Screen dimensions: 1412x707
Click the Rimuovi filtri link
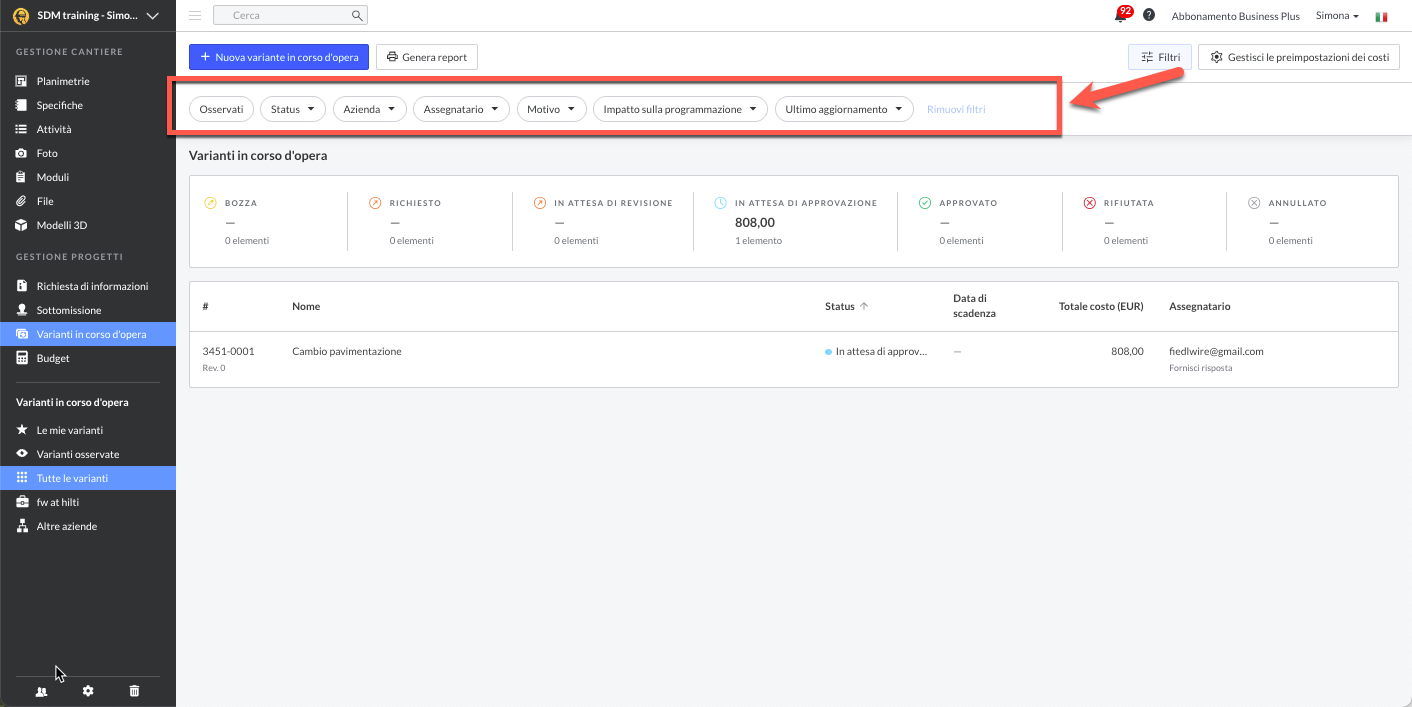(956, 109)
